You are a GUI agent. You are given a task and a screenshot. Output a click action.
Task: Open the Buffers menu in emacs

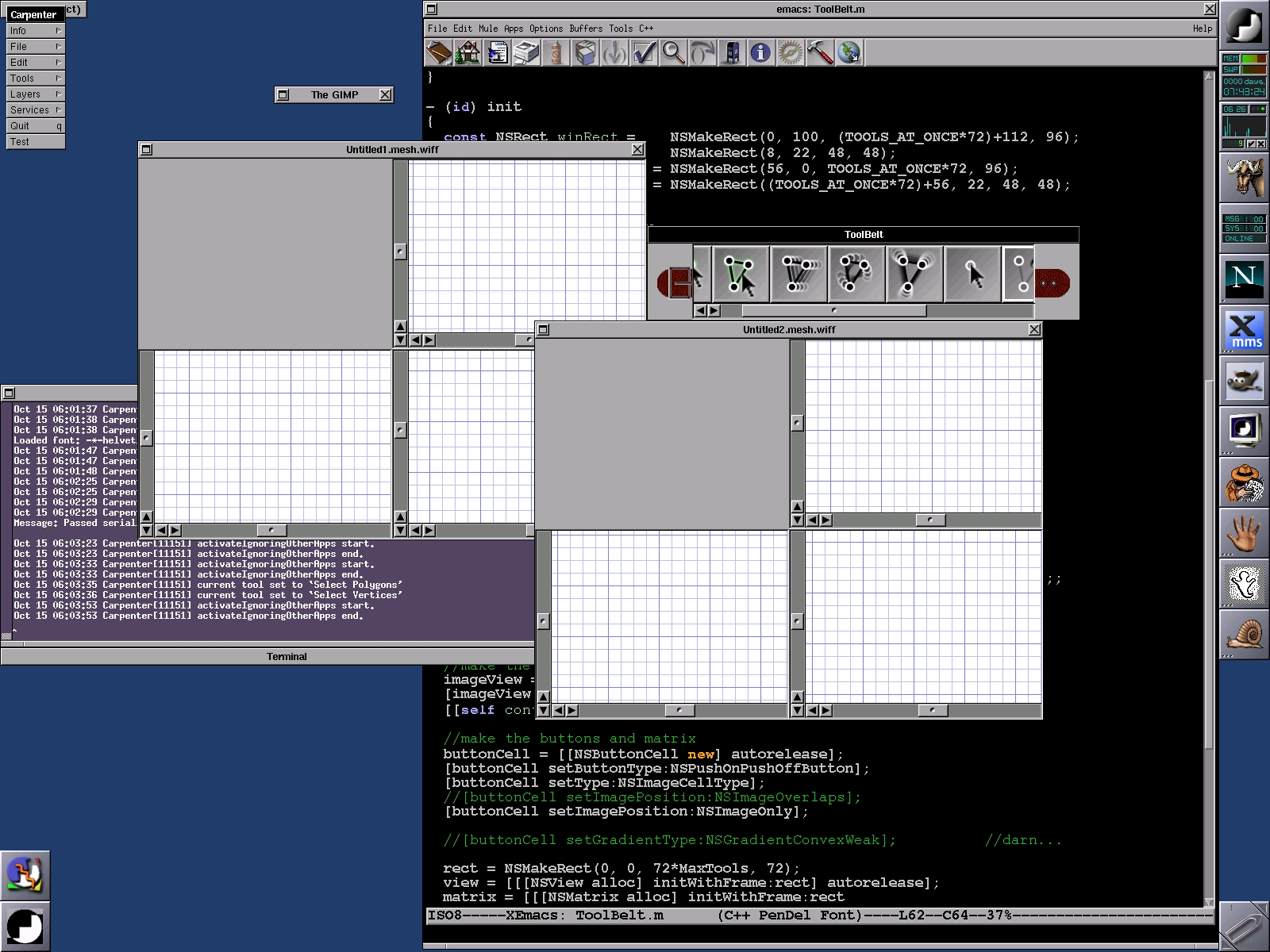[586, 29]
